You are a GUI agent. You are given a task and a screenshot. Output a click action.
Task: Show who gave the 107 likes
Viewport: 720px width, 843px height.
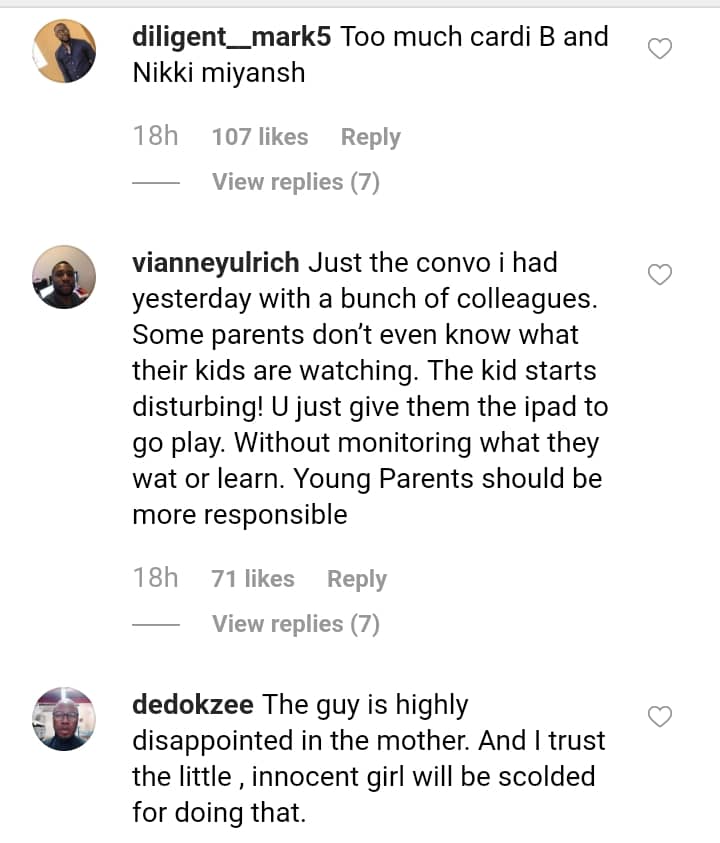click(x=260, y=137)
